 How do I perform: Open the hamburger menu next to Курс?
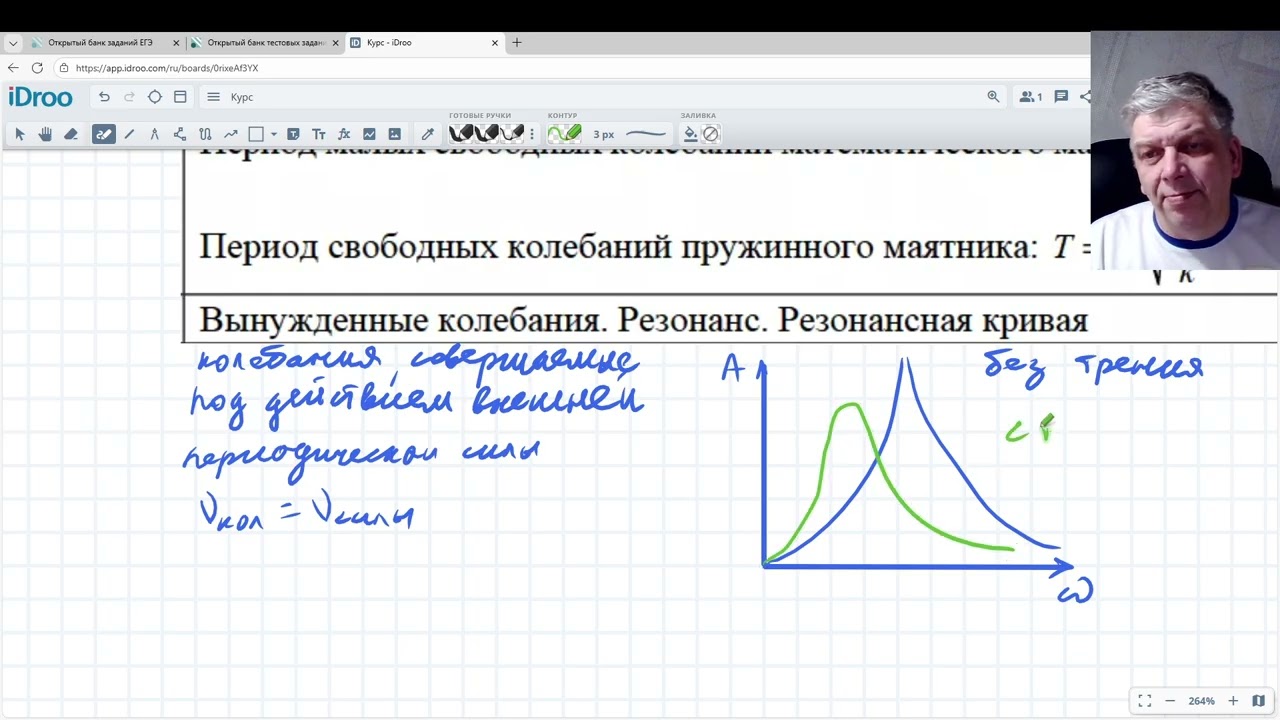pos(213,97)
